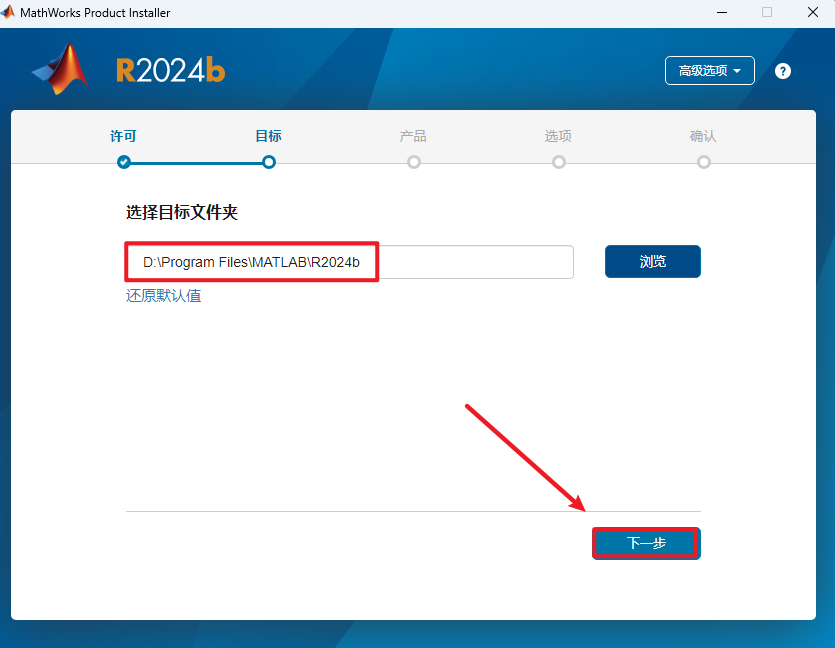Screen dimensions: 835x648
Task: Select the filled circle under 目标
Action: pyautogui.click(x=268, y=161)
